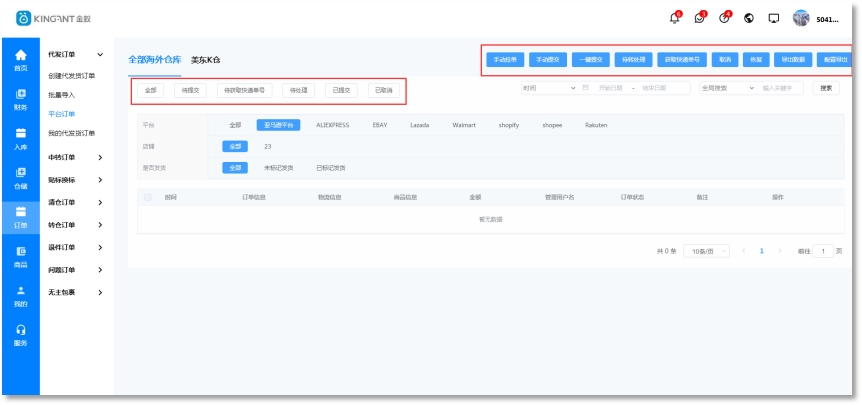The image size is (862, 405).
Task: Open 服务 headset support icon
Action: (20, 335)
